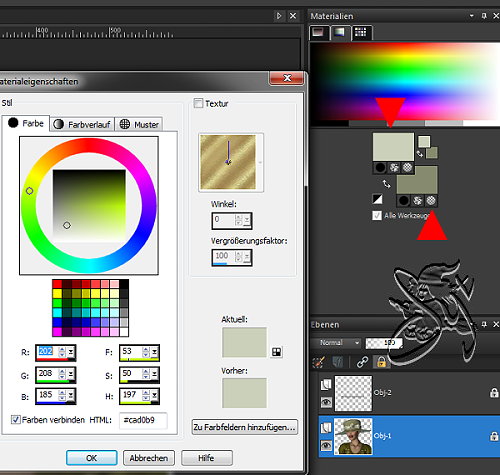Switch to the Farbverlauf tab
Viewport: 500px width, 475px height.
(x=82, y=124)
